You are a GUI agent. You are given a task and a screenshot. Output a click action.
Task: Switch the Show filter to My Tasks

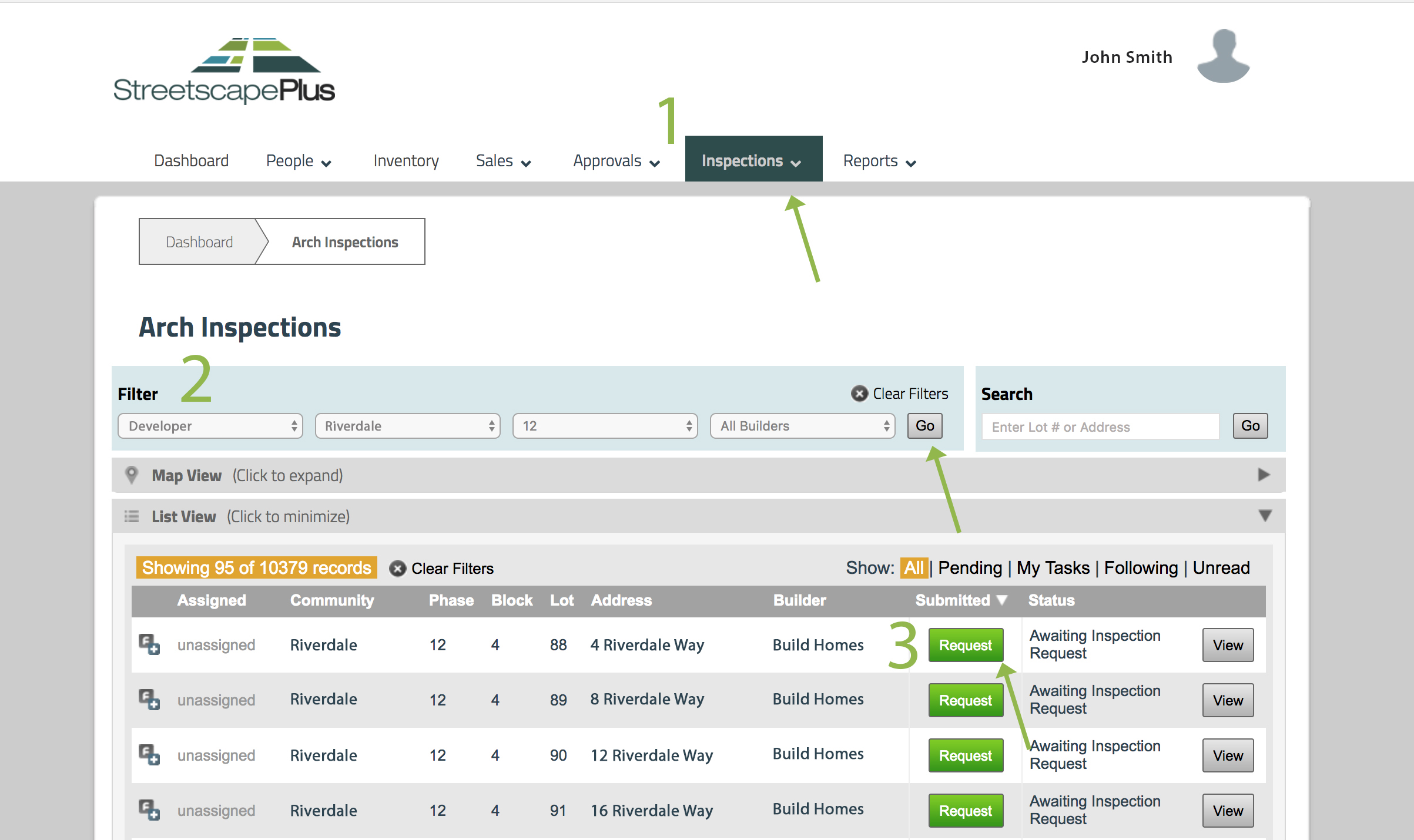point(1053,568)
